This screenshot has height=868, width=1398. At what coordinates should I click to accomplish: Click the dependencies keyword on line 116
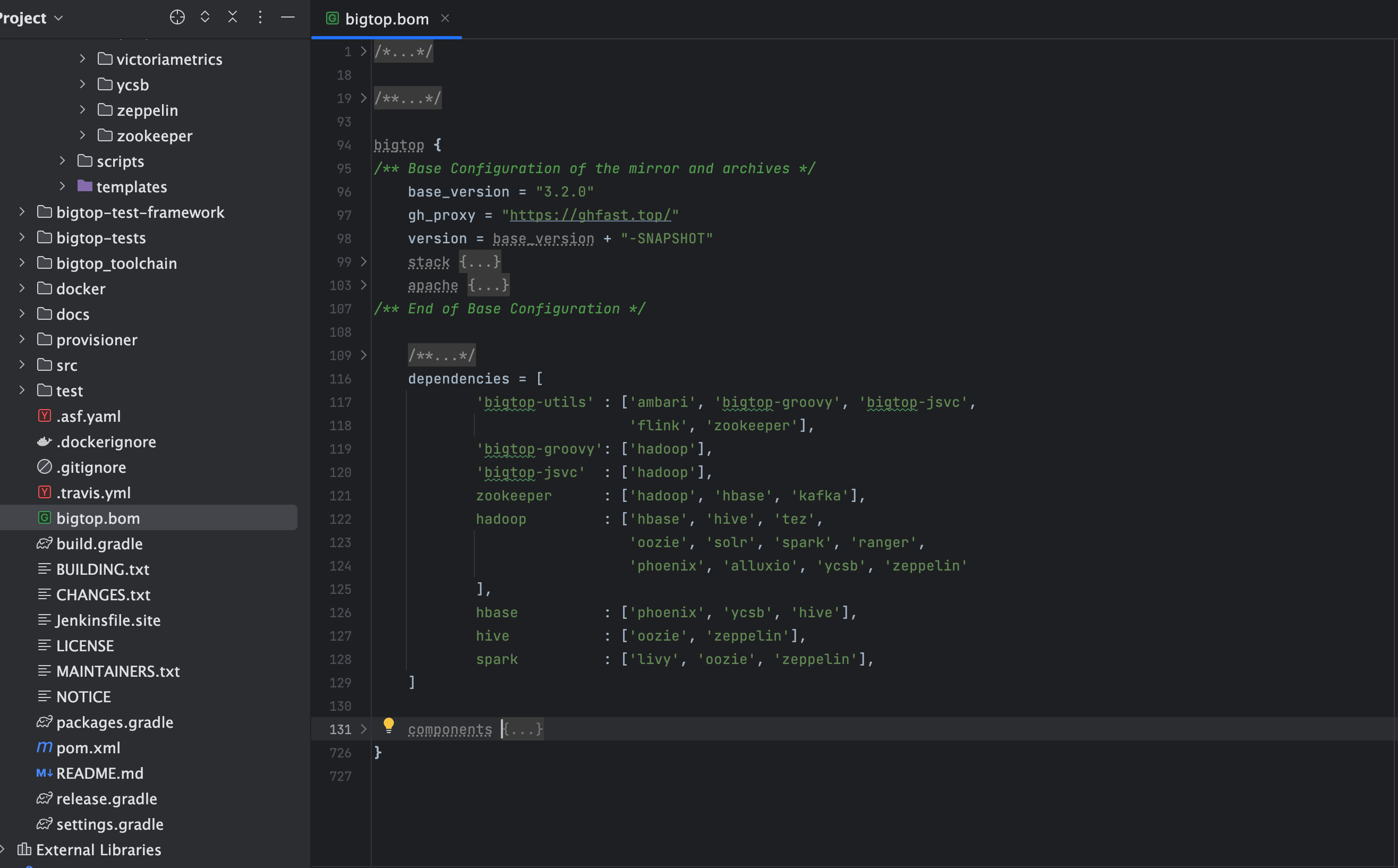pyautogui.click(x=458, y=379)
